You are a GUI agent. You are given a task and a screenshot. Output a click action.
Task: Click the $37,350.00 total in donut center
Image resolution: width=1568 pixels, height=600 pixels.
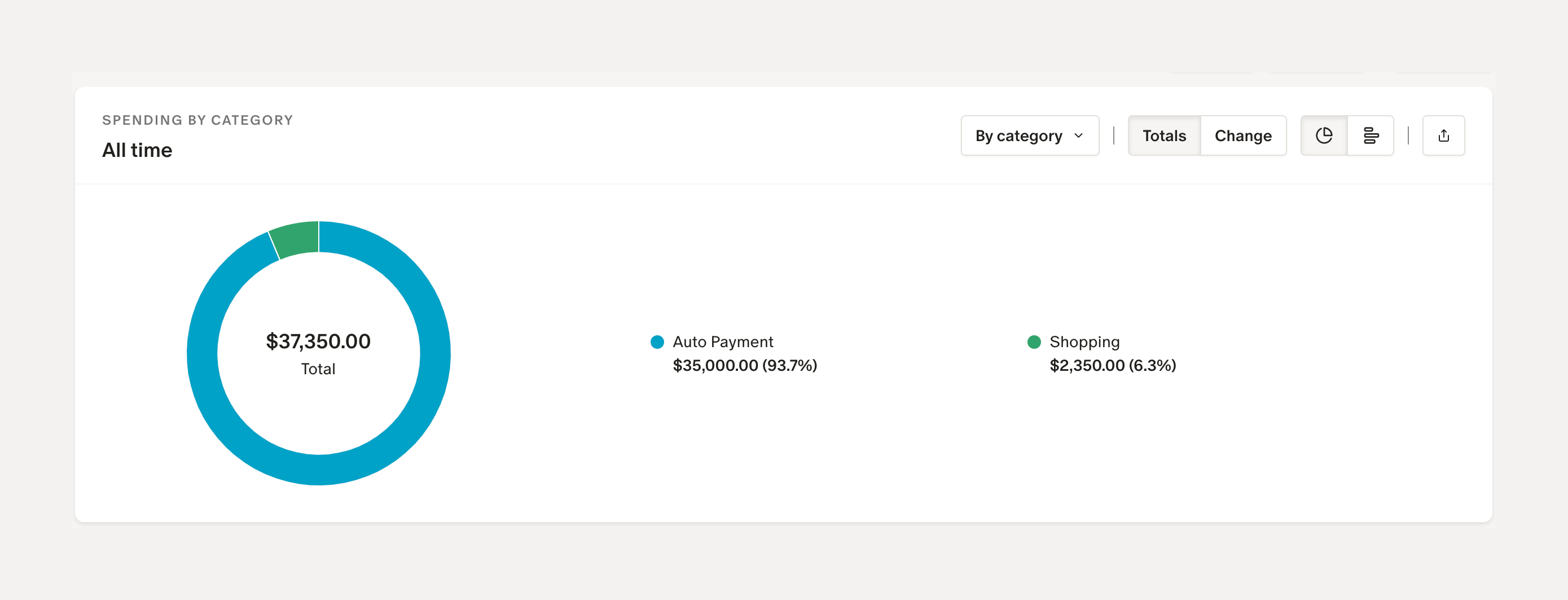tap(318, 341)
